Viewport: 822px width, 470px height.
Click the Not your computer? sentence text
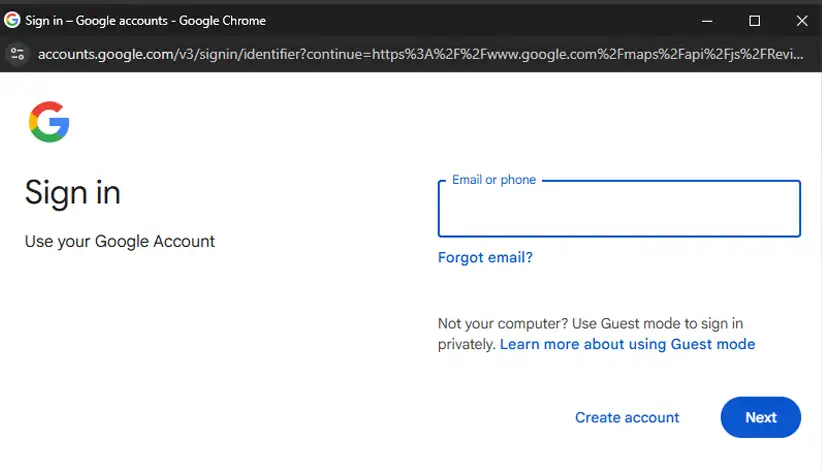click(x=503, y=323)
